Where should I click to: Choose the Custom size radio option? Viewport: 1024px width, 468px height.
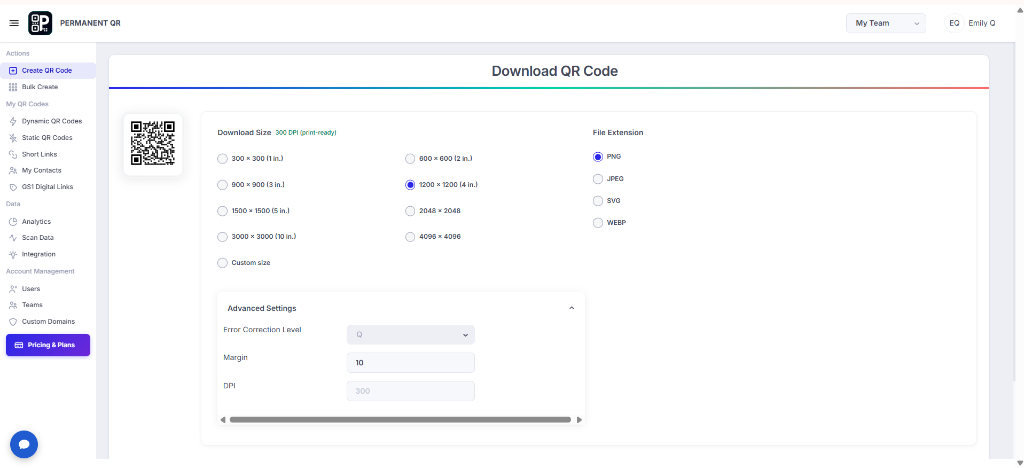[x=222, y=262]
